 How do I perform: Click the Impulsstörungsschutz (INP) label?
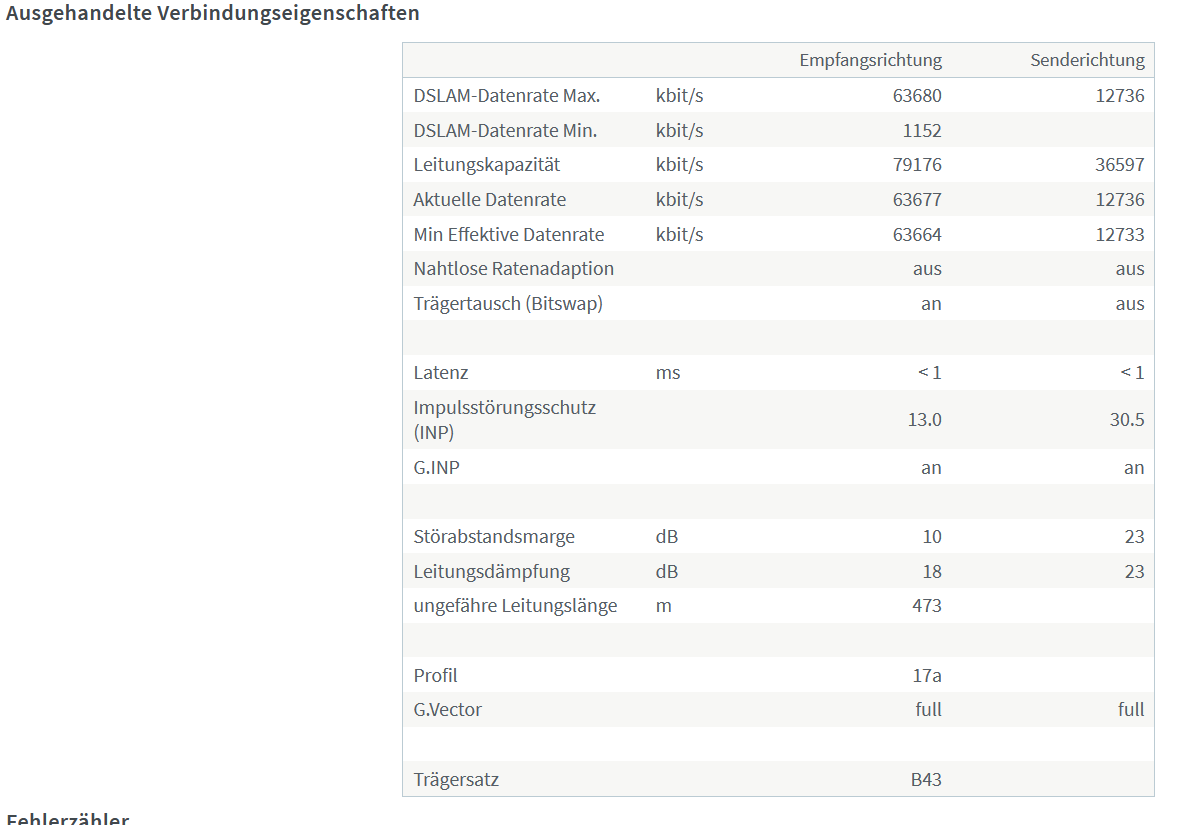504,420
